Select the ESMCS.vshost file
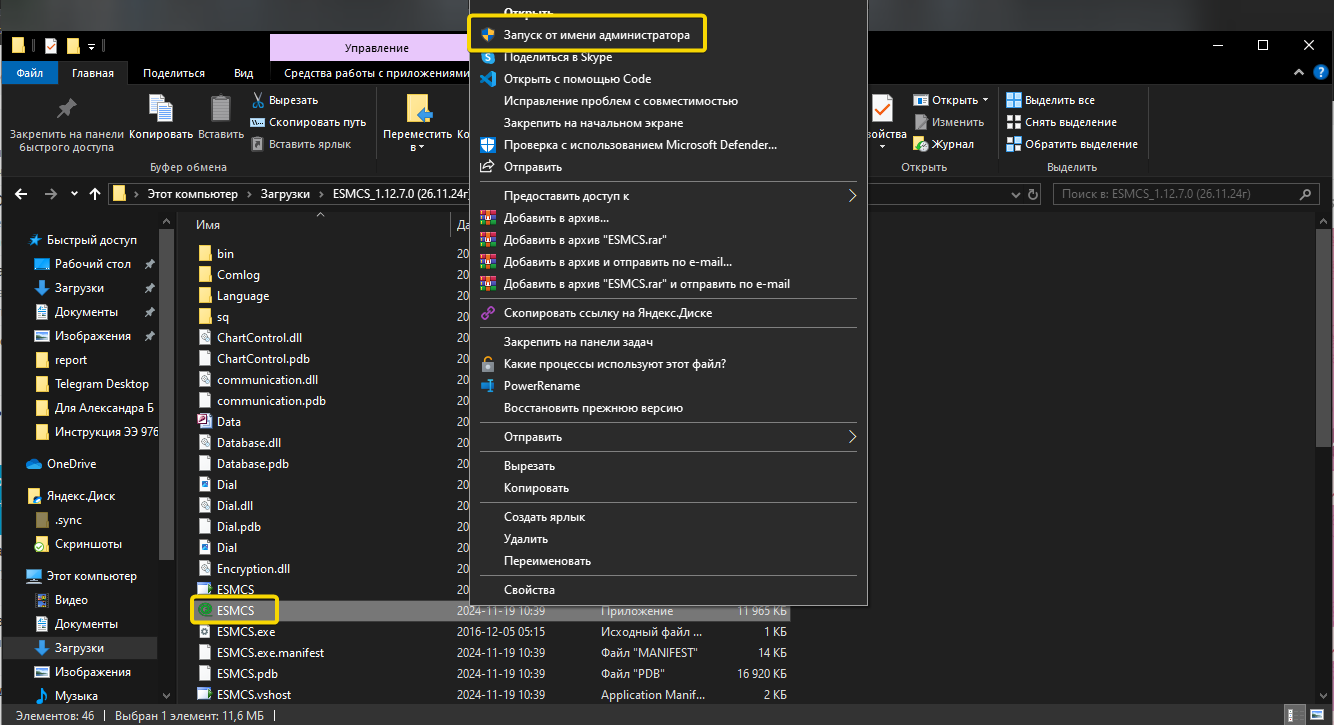The width and height of the screenshot is (1334, 725). pyautogui.click(x=254, y=695)
